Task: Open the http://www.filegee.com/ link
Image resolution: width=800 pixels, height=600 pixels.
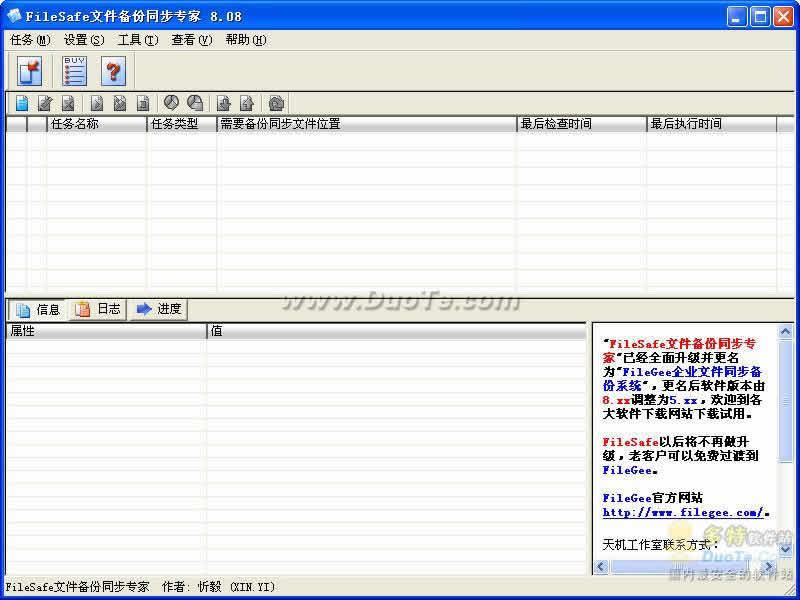Action: (683, 512)
